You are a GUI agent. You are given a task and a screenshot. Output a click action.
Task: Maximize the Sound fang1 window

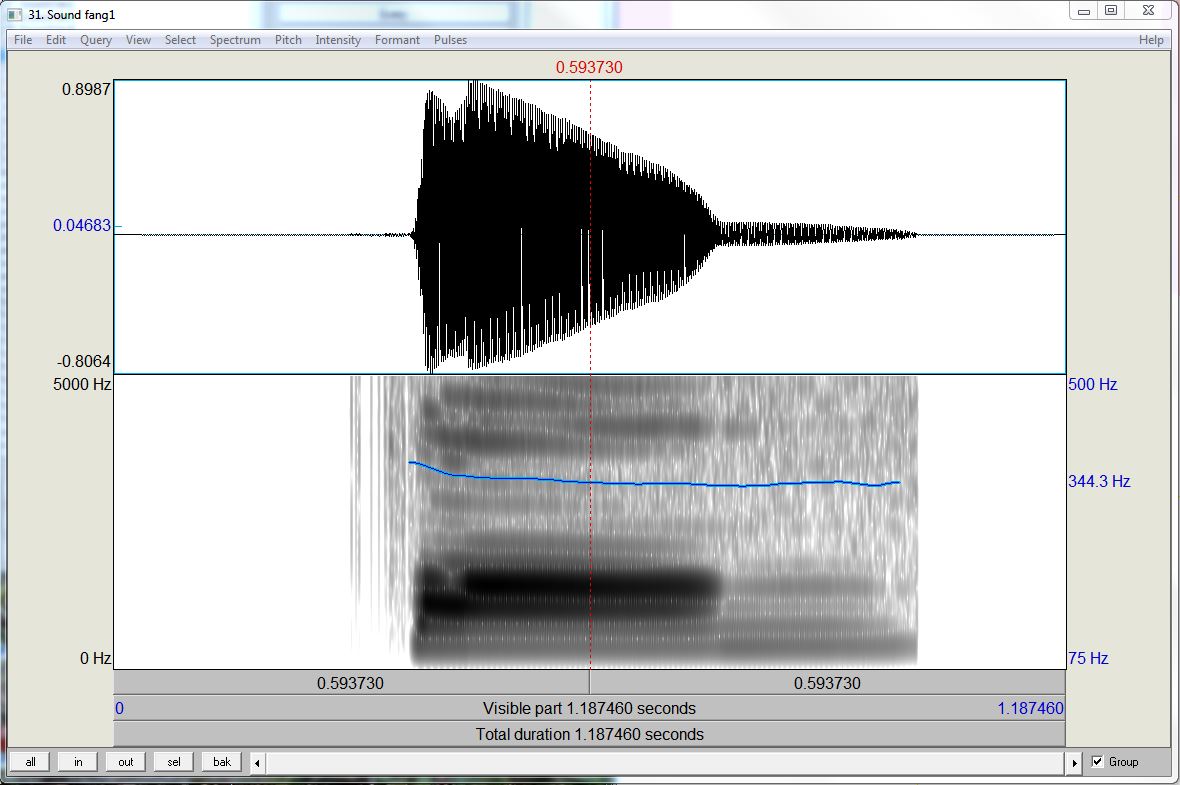pyautogui.click(x=1111, y=11)
